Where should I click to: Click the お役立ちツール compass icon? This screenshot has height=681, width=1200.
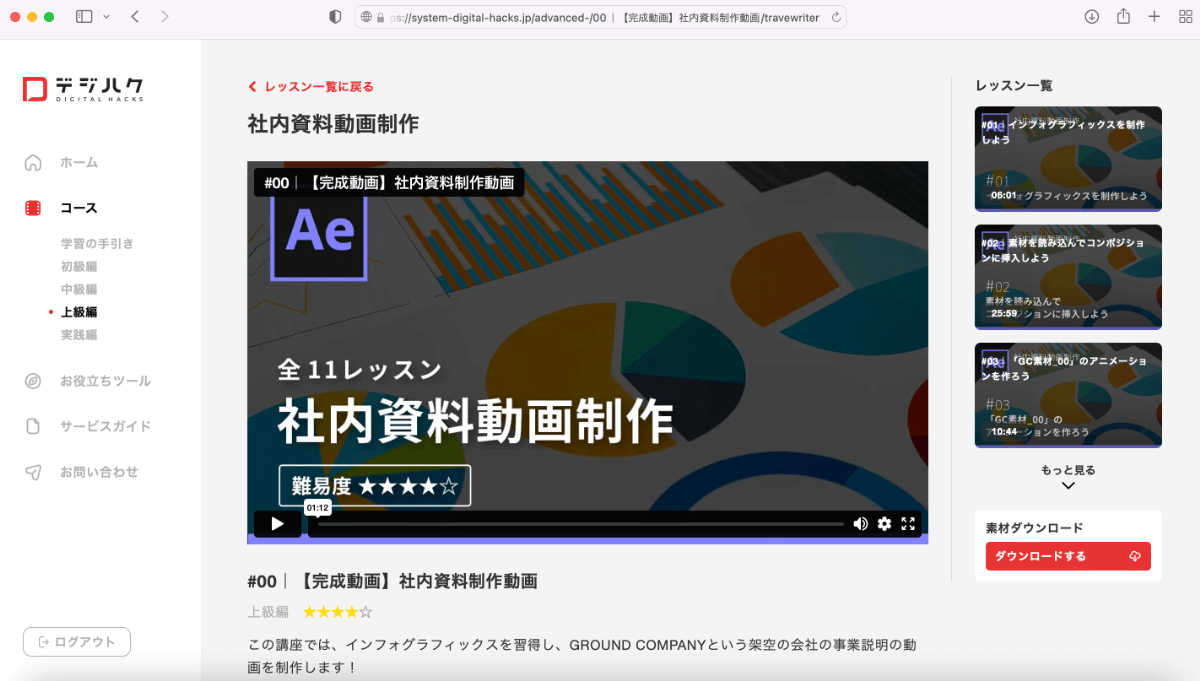pos(33,381)
